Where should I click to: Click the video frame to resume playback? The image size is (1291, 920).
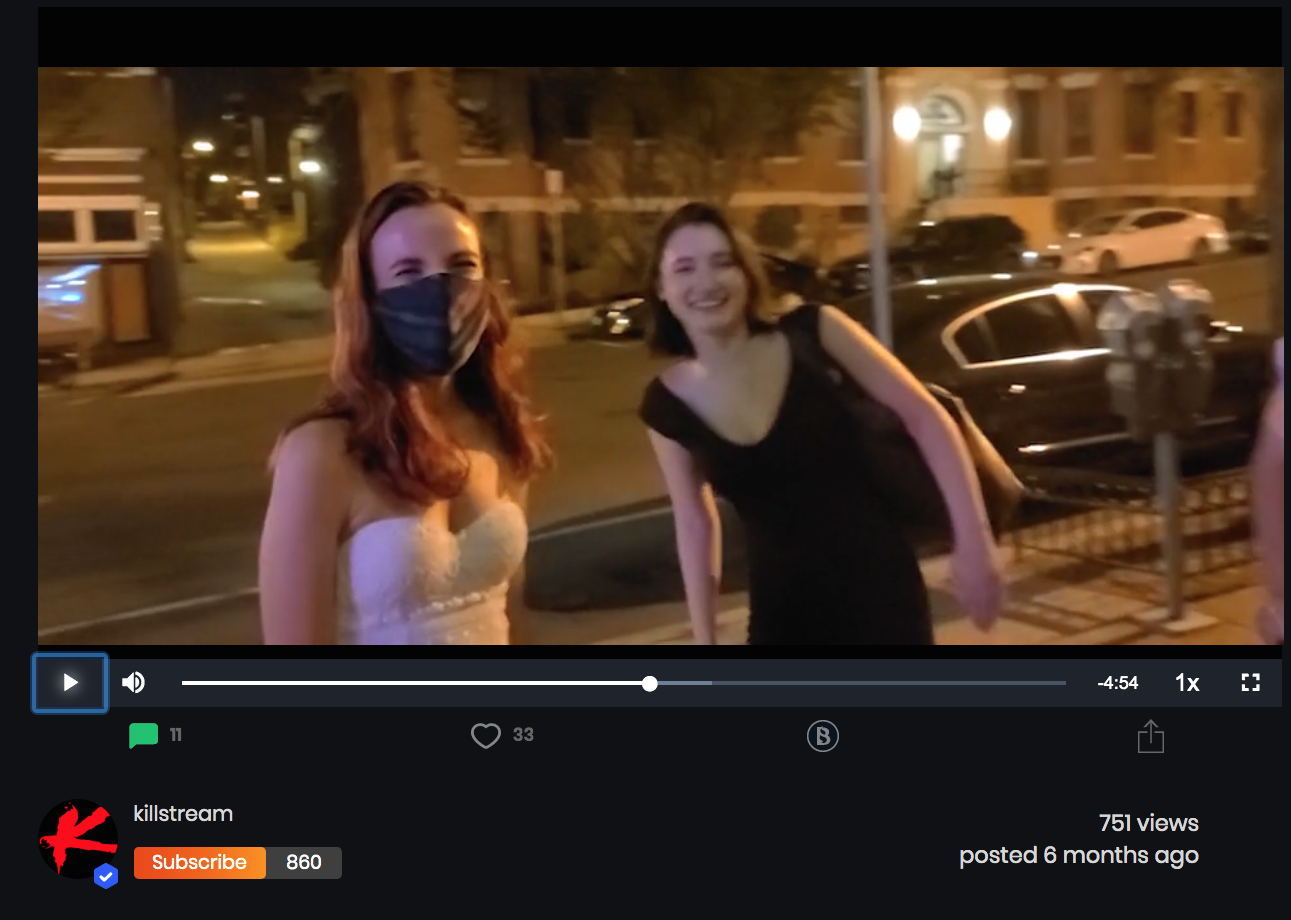(660, 356)
